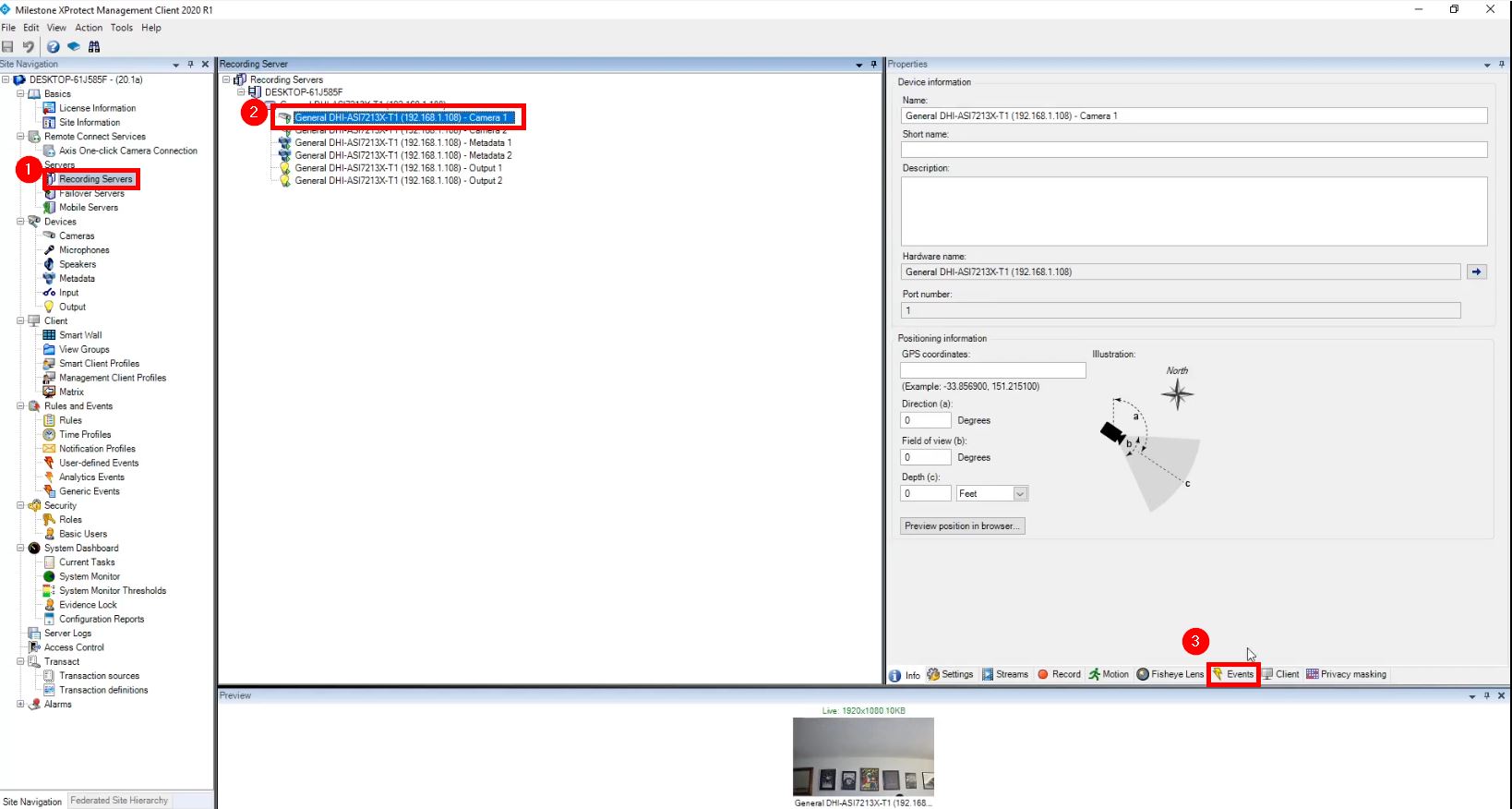This screenshot has height=809, width=1512.
Task: Open Roles under Security
Action: pyautogui.click(x=70, y=520)
